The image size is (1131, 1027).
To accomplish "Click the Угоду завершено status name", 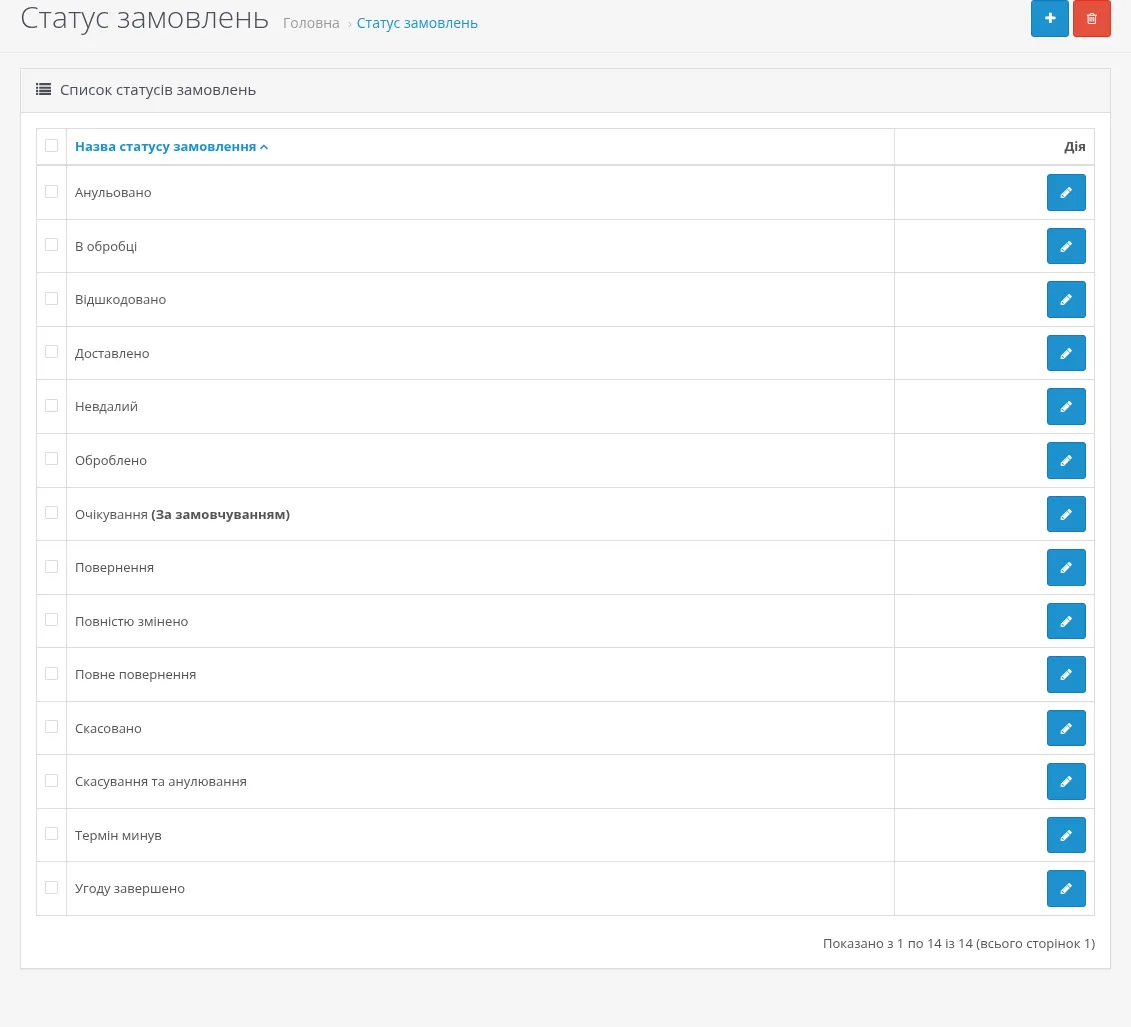I will click(x=130, y=889).
